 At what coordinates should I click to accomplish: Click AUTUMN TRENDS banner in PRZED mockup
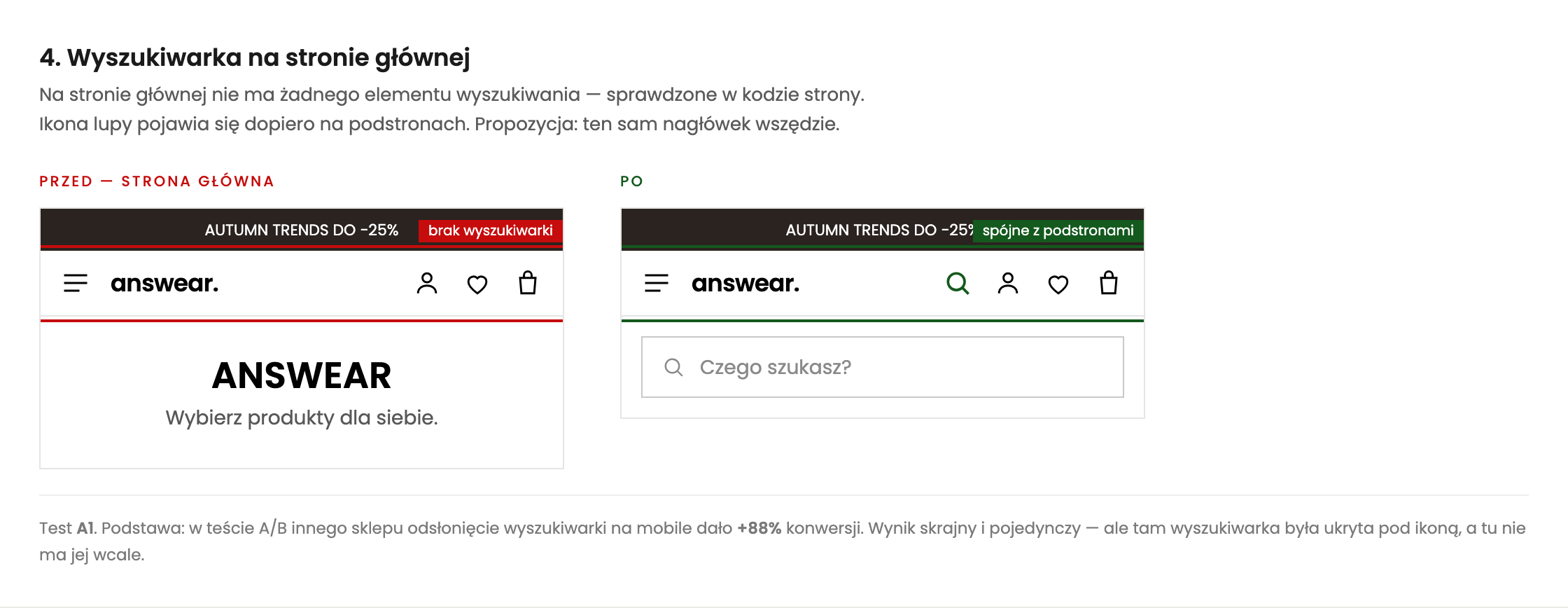coord(302,230)
